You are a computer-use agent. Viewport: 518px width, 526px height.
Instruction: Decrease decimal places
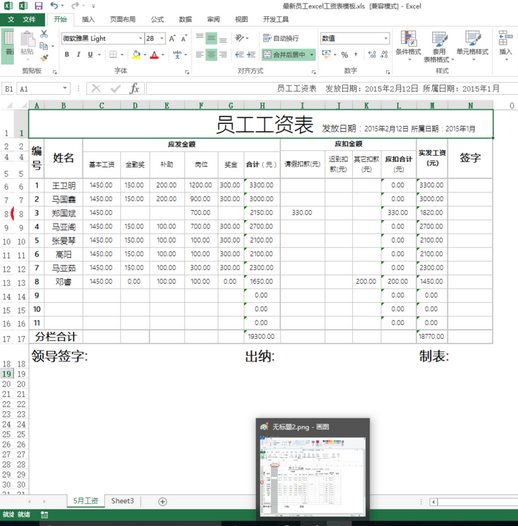coord(384,54)
